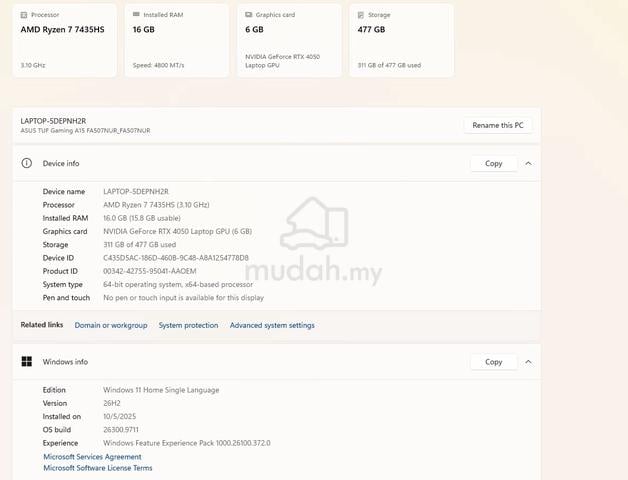Click the Storage icon in top card

tap(360, 15)
